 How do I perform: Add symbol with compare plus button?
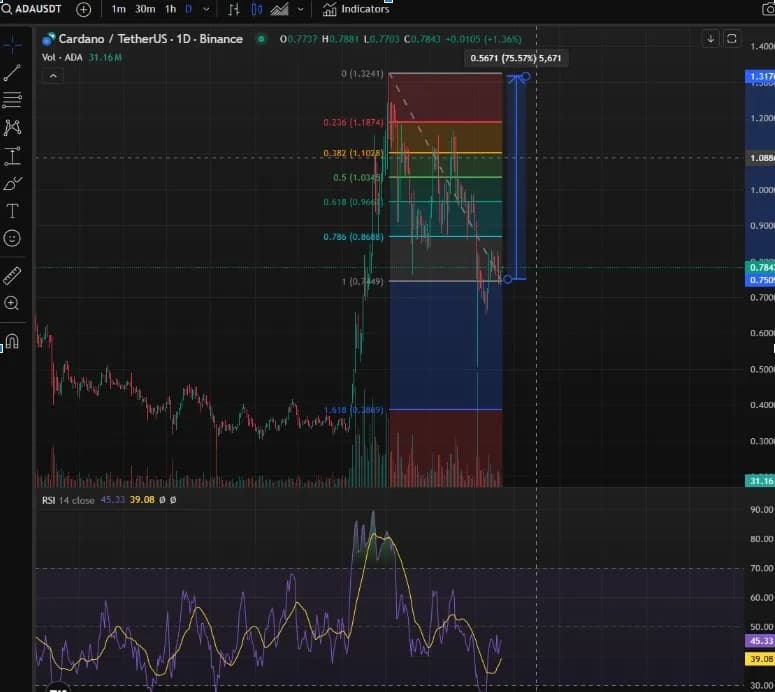(x=83, y=9)
